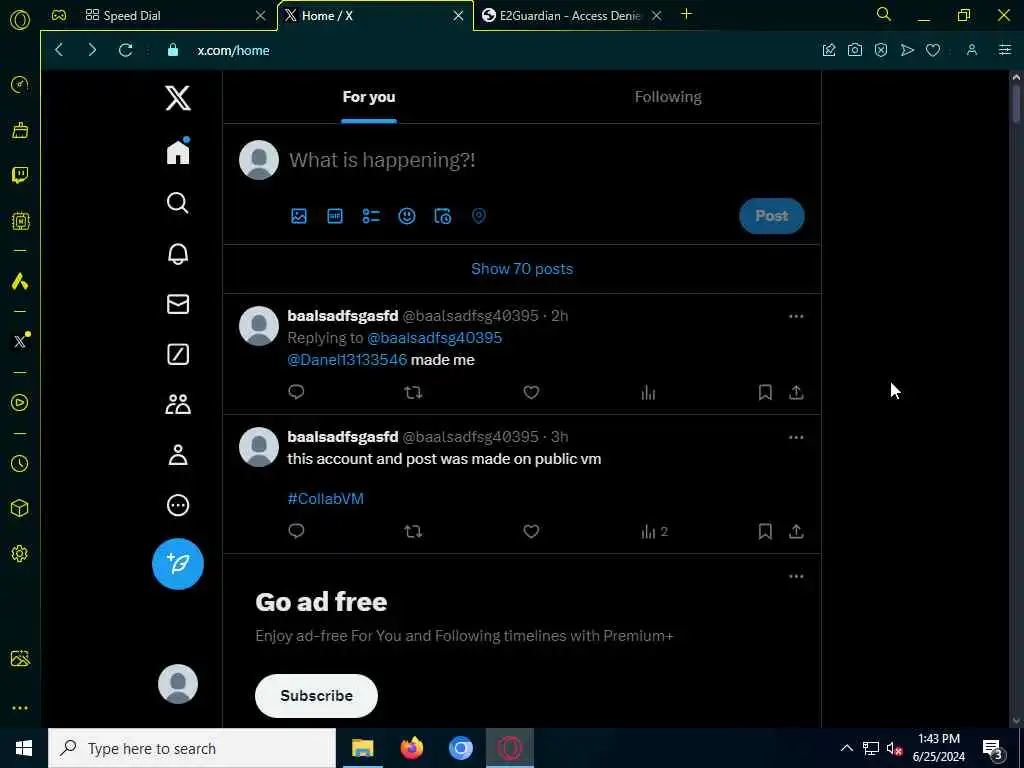Open the @Danel13133546 mention link

(347, 360)
